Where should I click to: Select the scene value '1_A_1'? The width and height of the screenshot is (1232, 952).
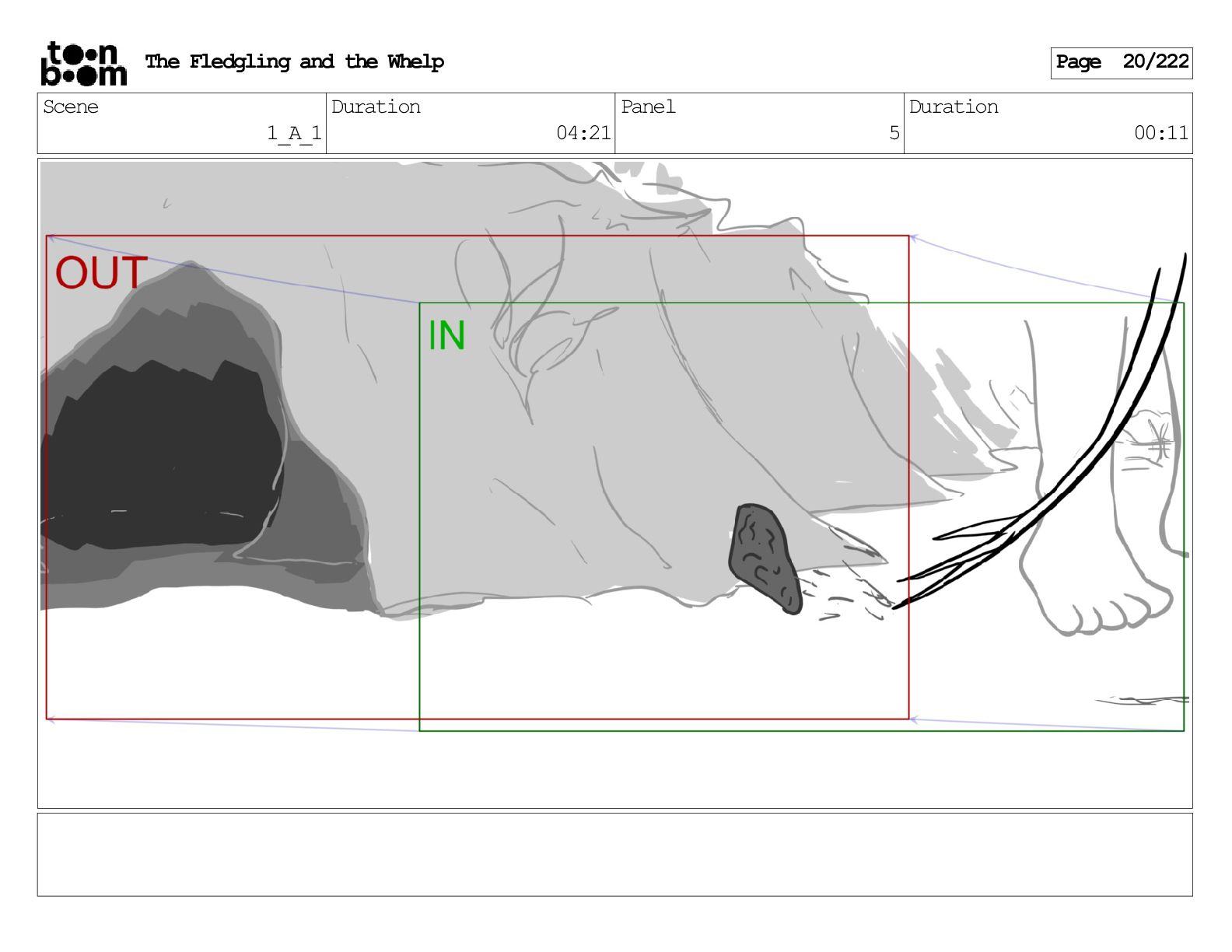pyautogui.click(x=294, y=133)
